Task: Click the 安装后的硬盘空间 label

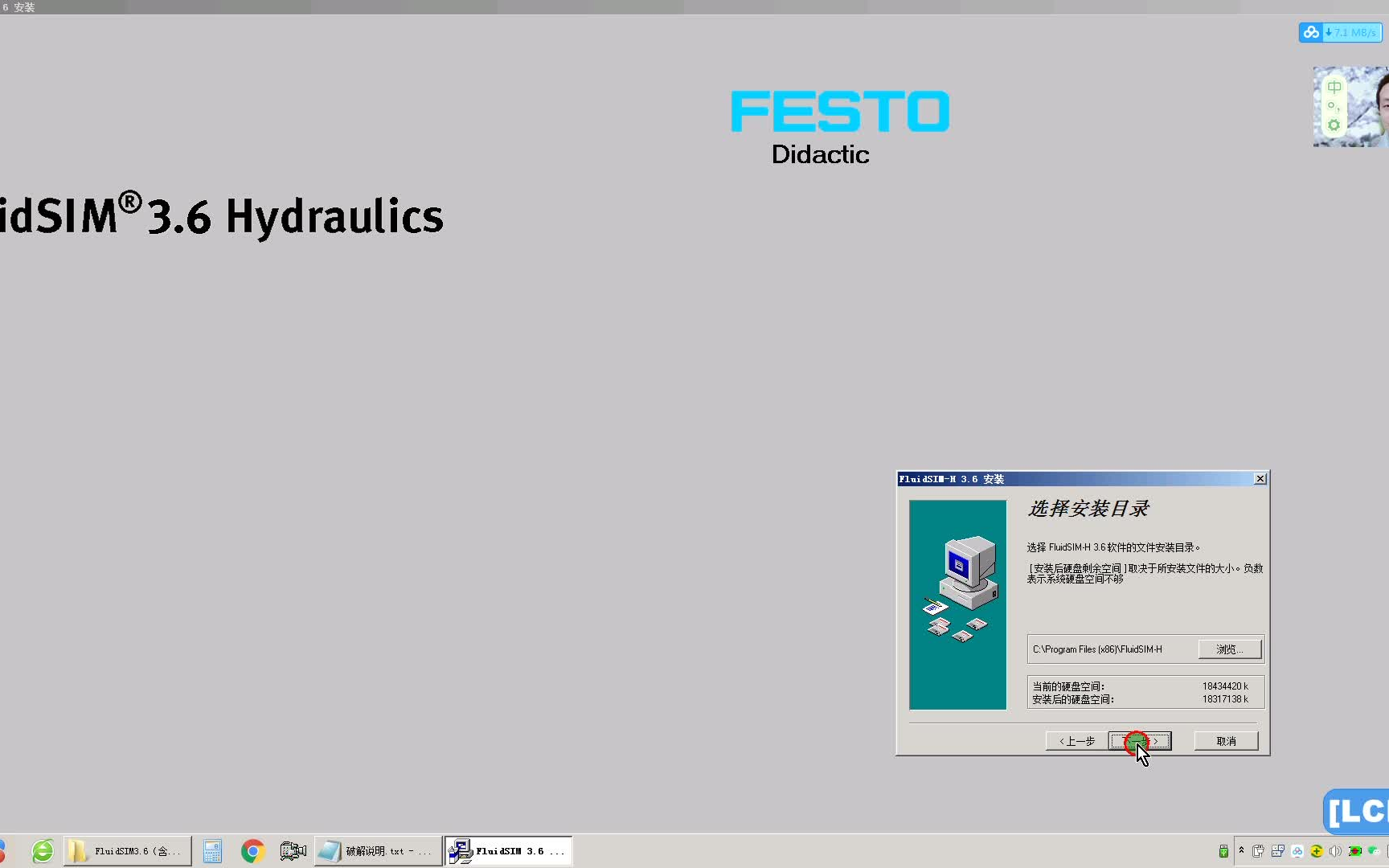Action: pyautogui.click(x=1073, y=699)
